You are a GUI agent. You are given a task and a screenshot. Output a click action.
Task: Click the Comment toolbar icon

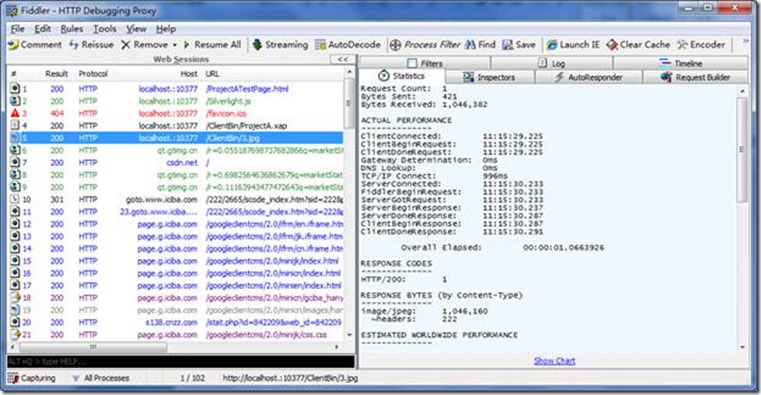[x=14, y=45]
